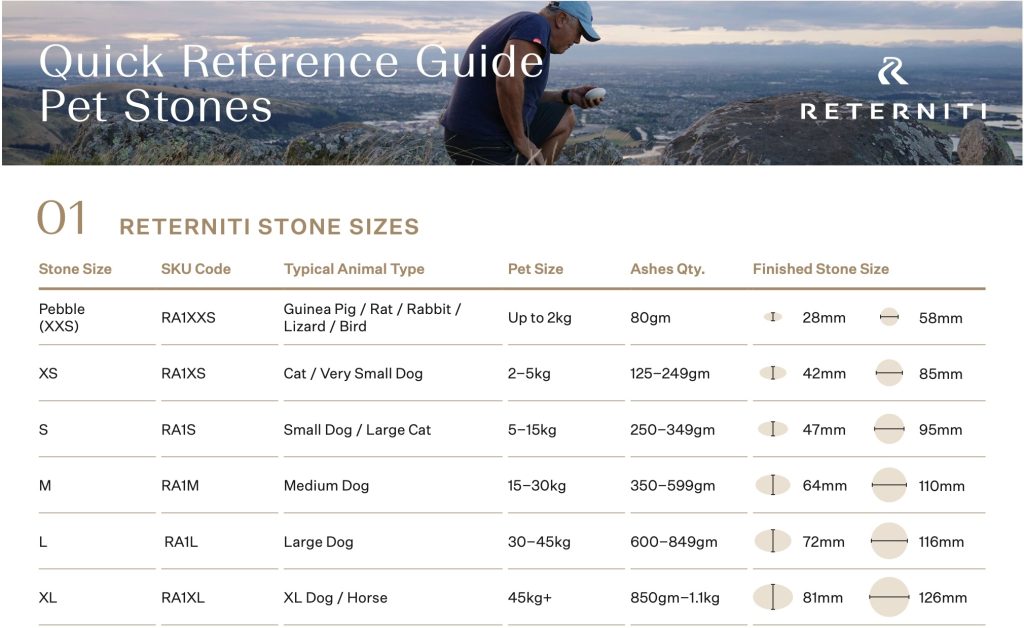Screen dimensions: 1024x628
Task: Click the RETERNITI STONE SIZES heading
Action: pyautogui.click(x=269, y=227)
